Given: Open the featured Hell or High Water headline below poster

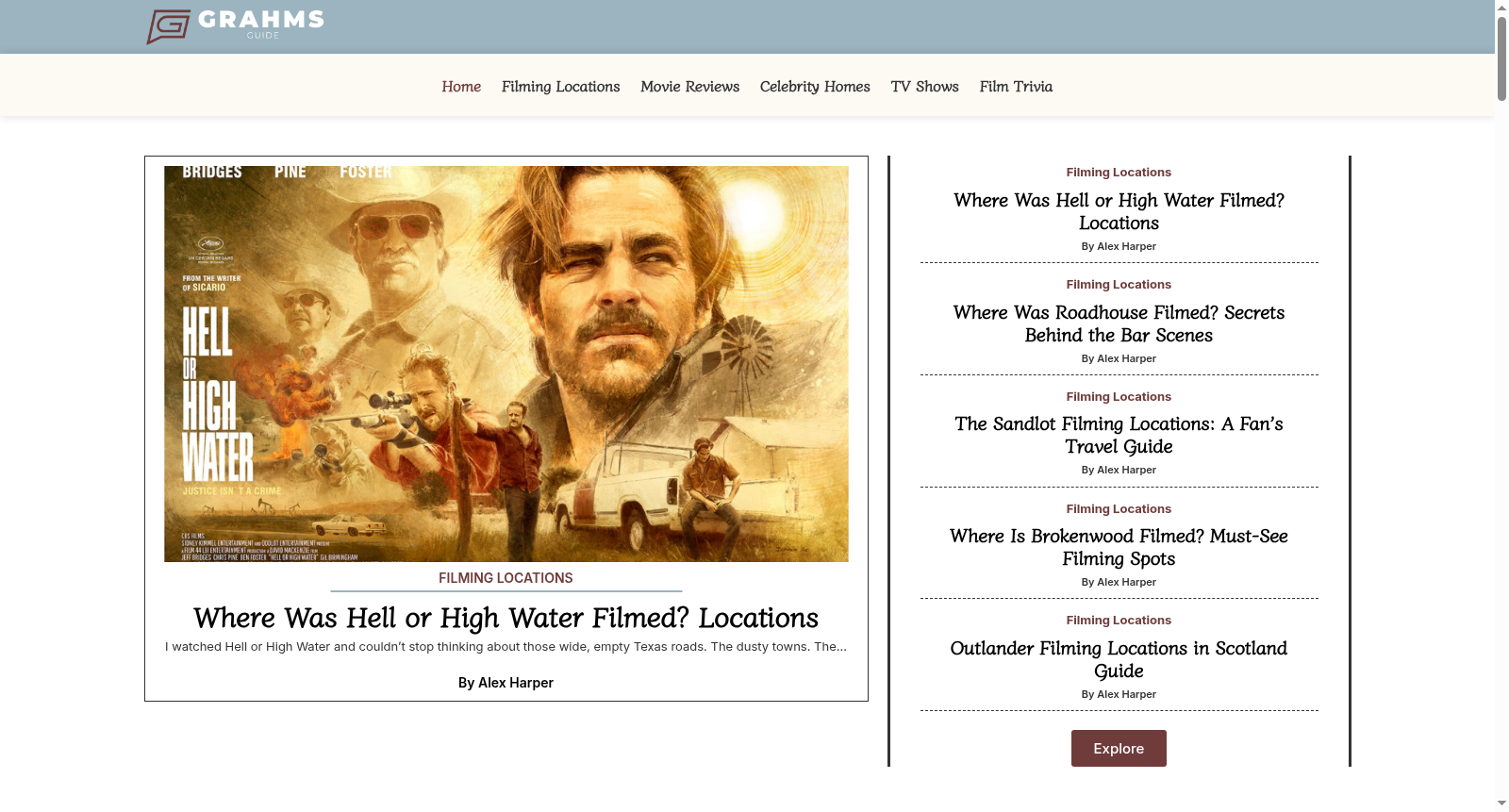Looking at the screenshot, I should 506,618.
